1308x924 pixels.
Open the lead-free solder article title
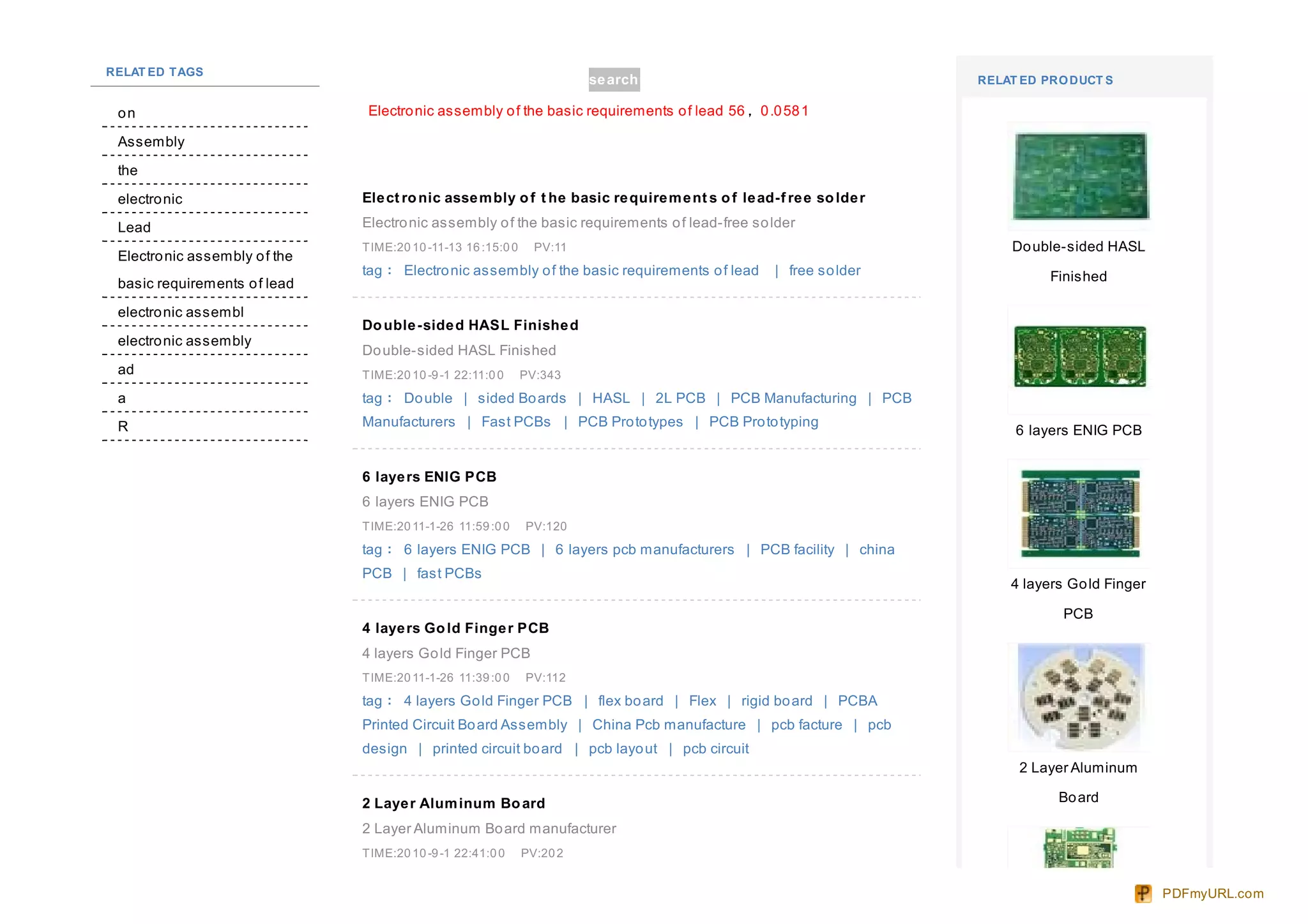pos(613,198)
